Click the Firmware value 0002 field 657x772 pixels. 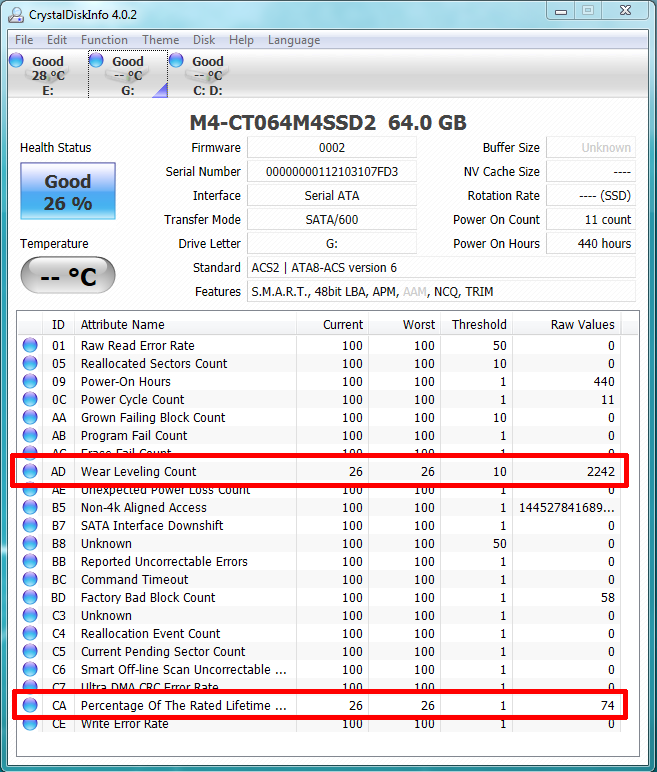pyautogui.click(x=331, y=148)
